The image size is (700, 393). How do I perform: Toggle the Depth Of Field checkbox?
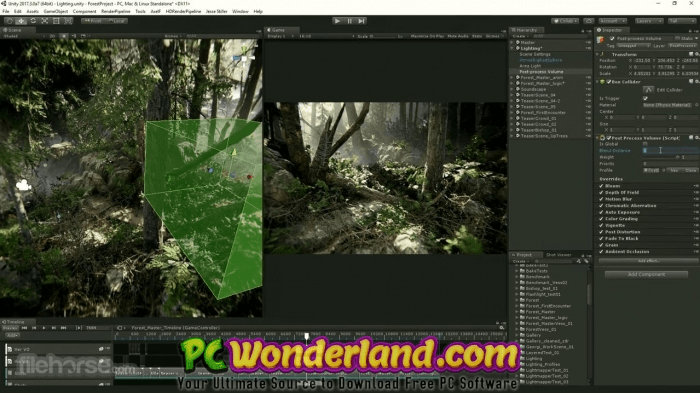pos(601,192)
